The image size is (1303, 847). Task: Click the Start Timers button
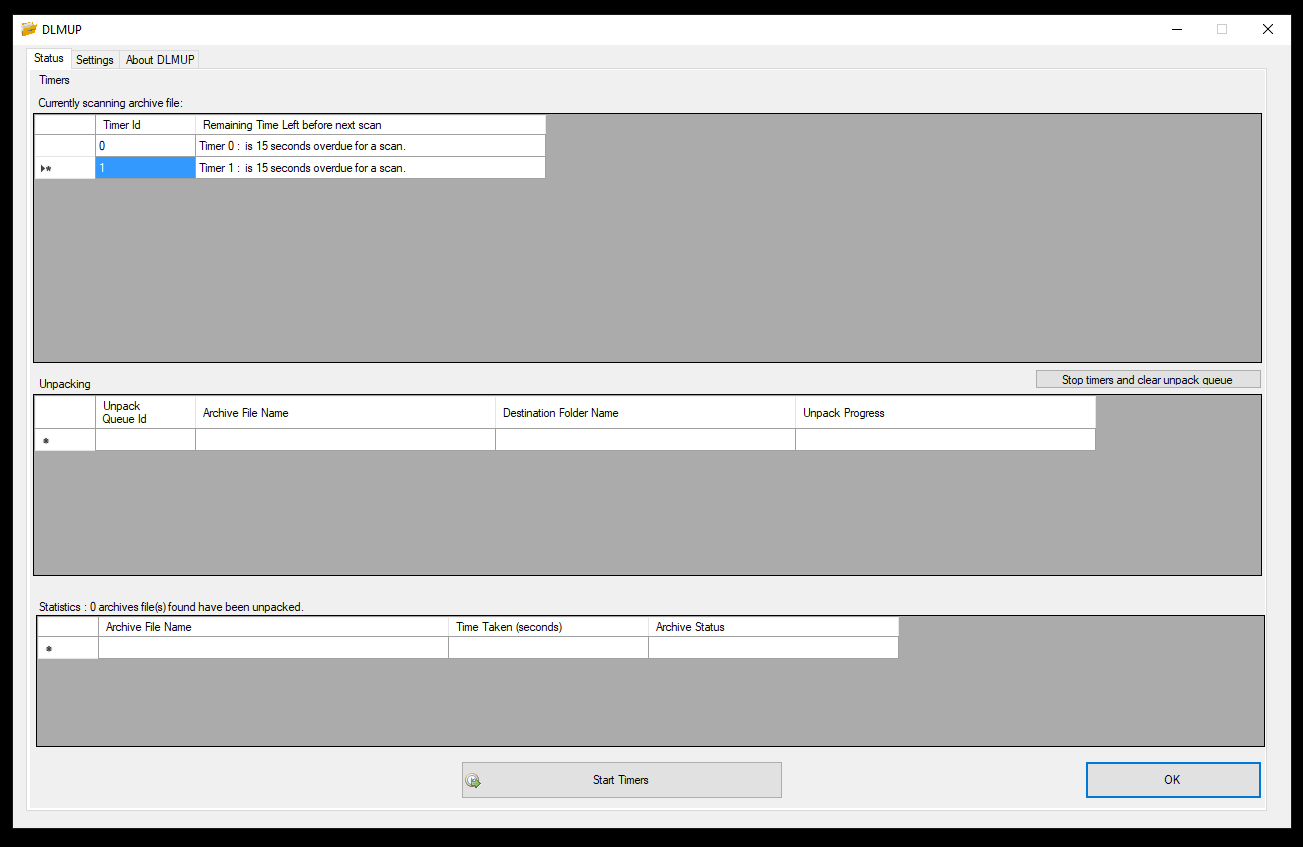(621, 780)
